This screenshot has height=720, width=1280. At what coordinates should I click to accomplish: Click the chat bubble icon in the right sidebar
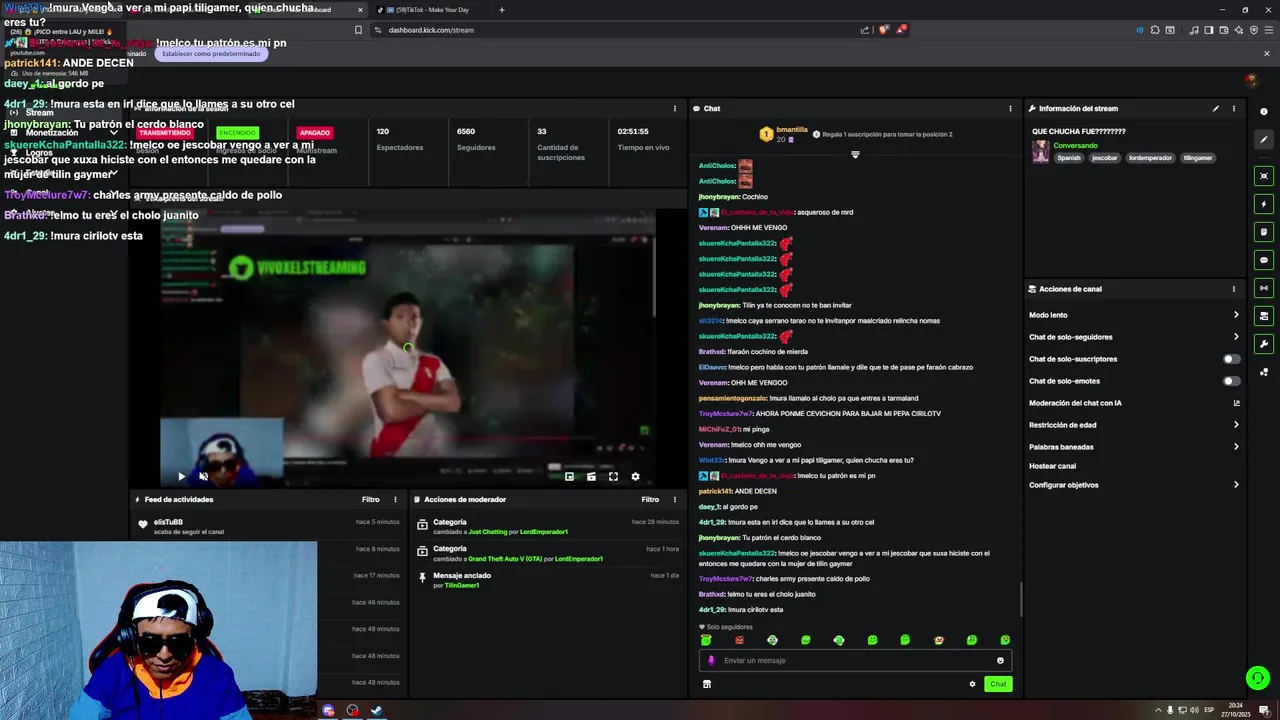tap(1264, 260)
